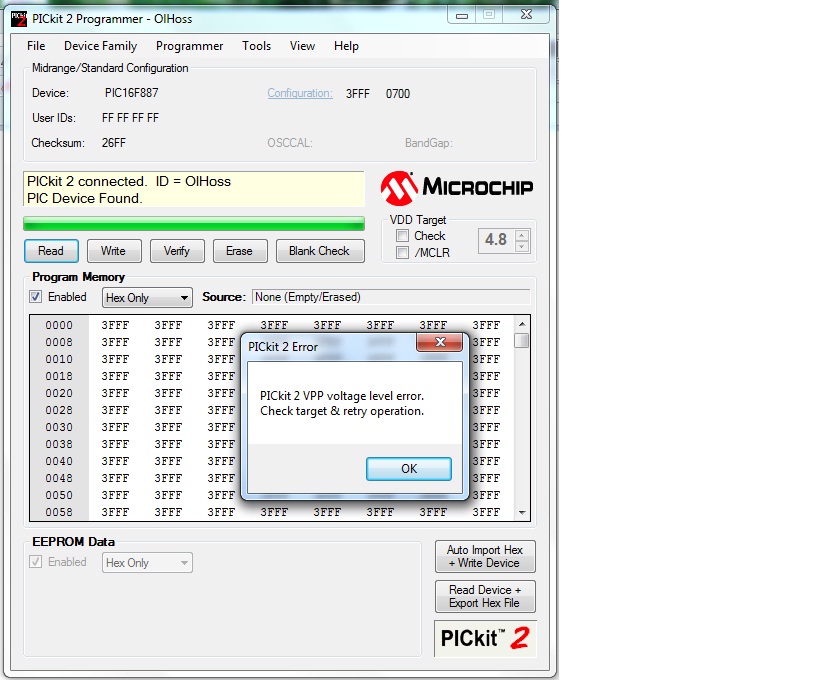
Task: Click address row 0040 in program memory
Action: click(x=59, y=461)
